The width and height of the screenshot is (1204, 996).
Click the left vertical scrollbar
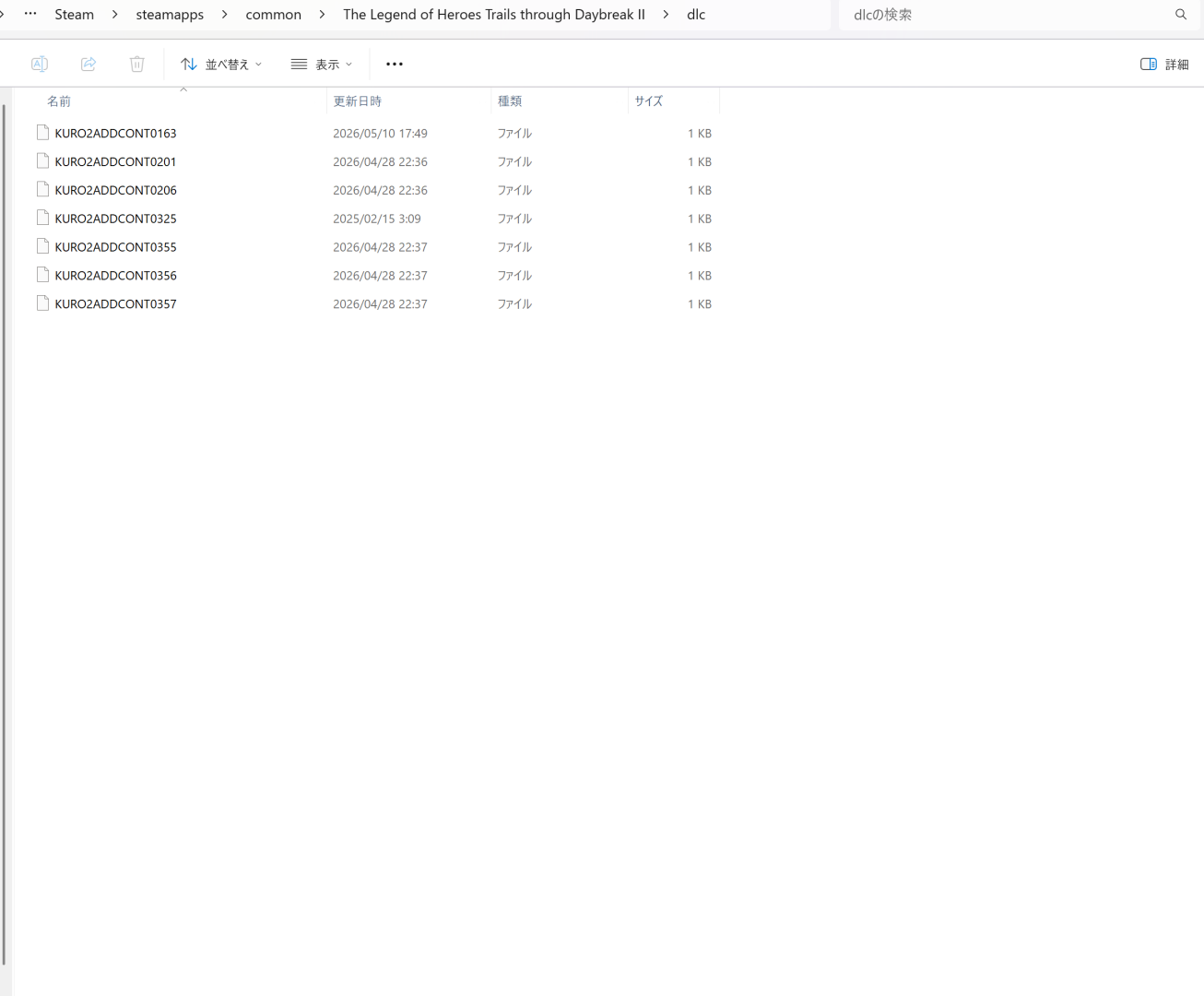[x=4, y=535]
